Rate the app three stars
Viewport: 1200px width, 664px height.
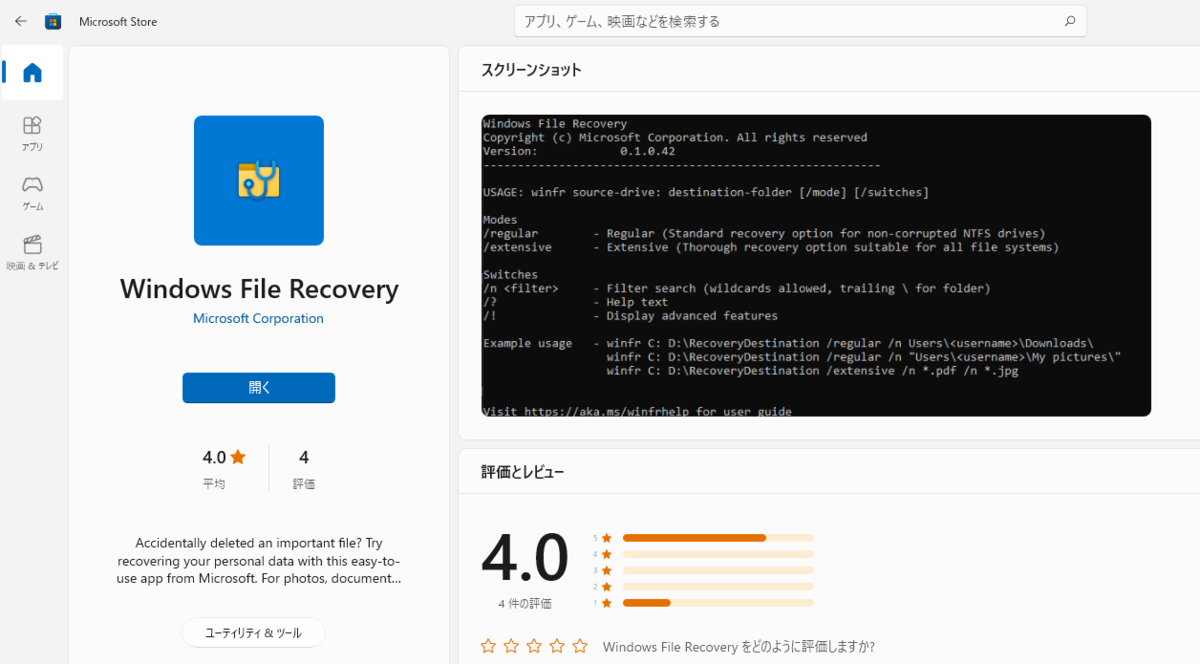534,646
